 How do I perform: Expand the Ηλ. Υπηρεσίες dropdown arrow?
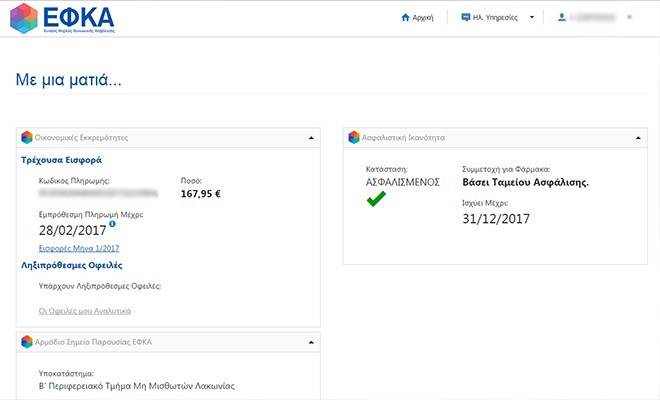(x=532, y=17)
